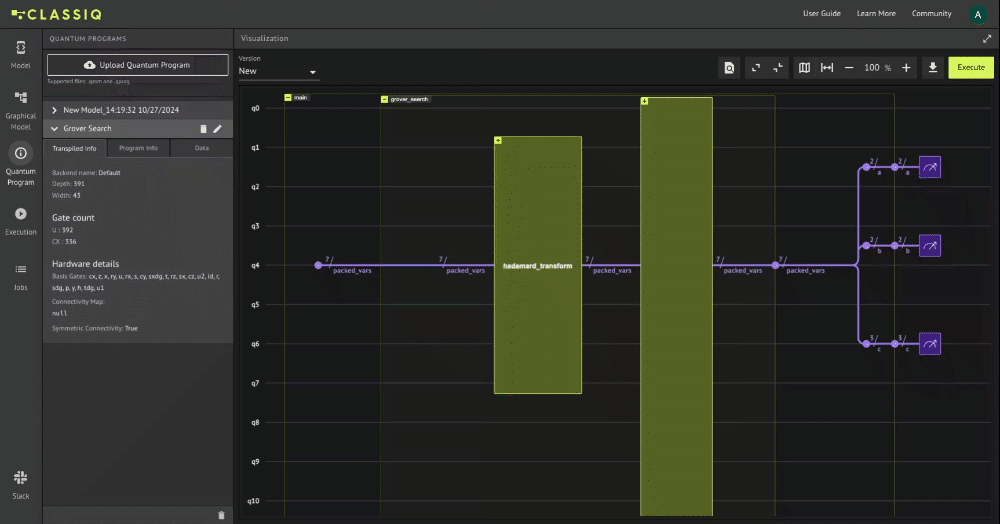Collapse all circuit blocks
The width and height of the screenshot is (1000, 524).
(x=778, y=68)
